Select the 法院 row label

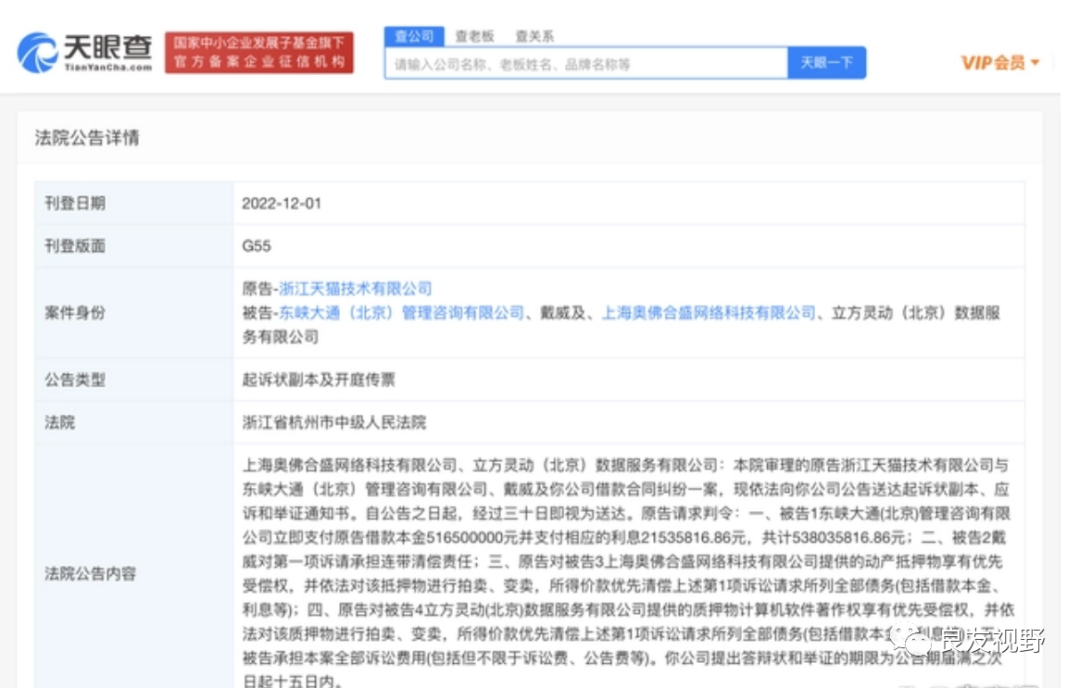coord(60,422)
